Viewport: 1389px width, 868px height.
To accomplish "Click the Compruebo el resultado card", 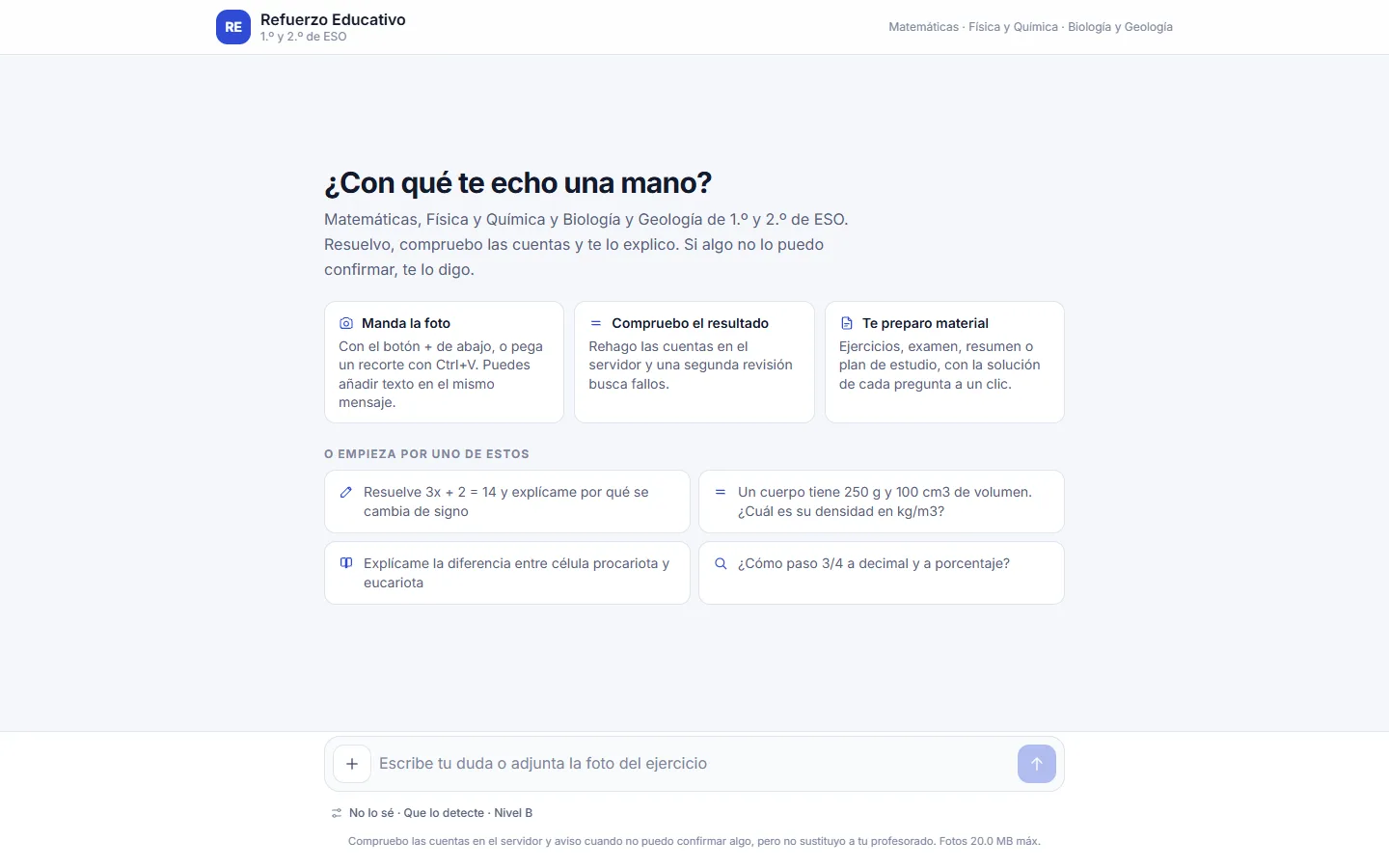I will (694, 363).
